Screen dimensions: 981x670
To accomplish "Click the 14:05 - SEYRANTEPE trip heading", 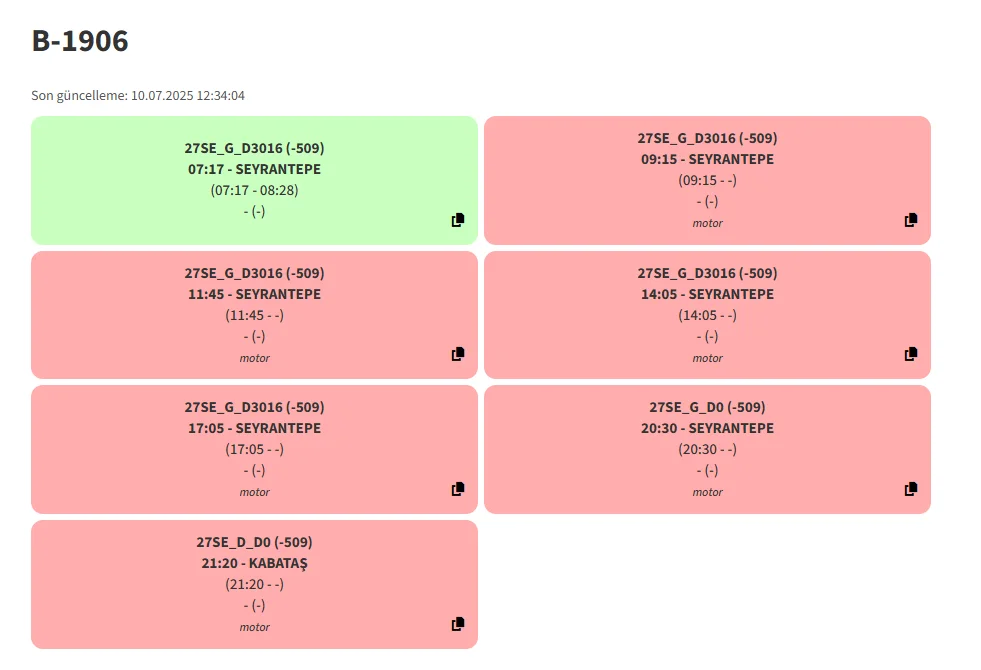I will coord(707,294).
